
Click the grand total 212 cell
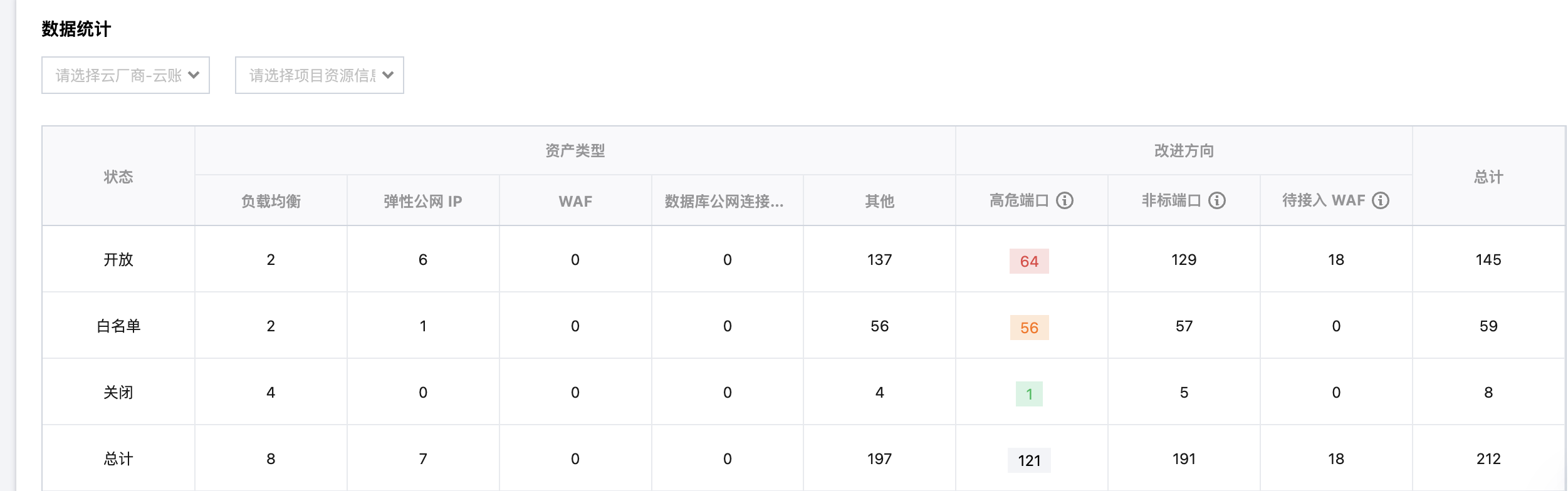click(1488, 459)
